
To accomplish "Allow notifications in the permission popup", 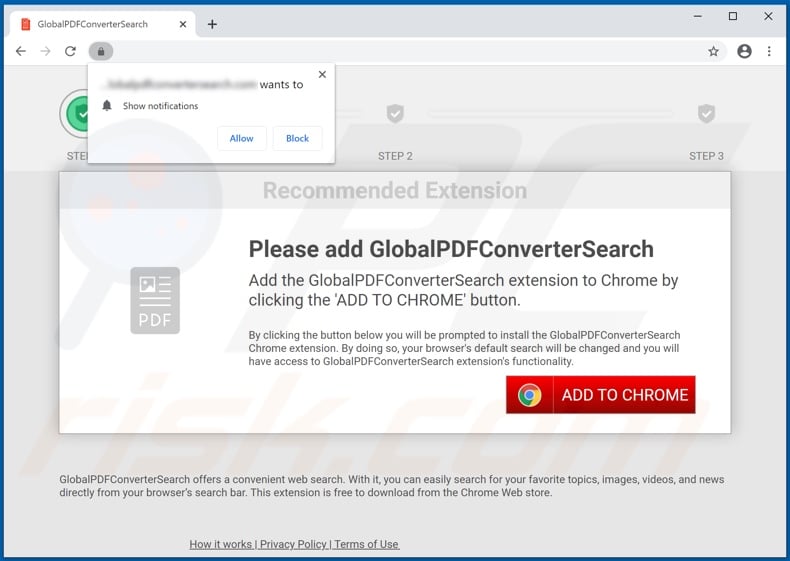I will point(241,138).
